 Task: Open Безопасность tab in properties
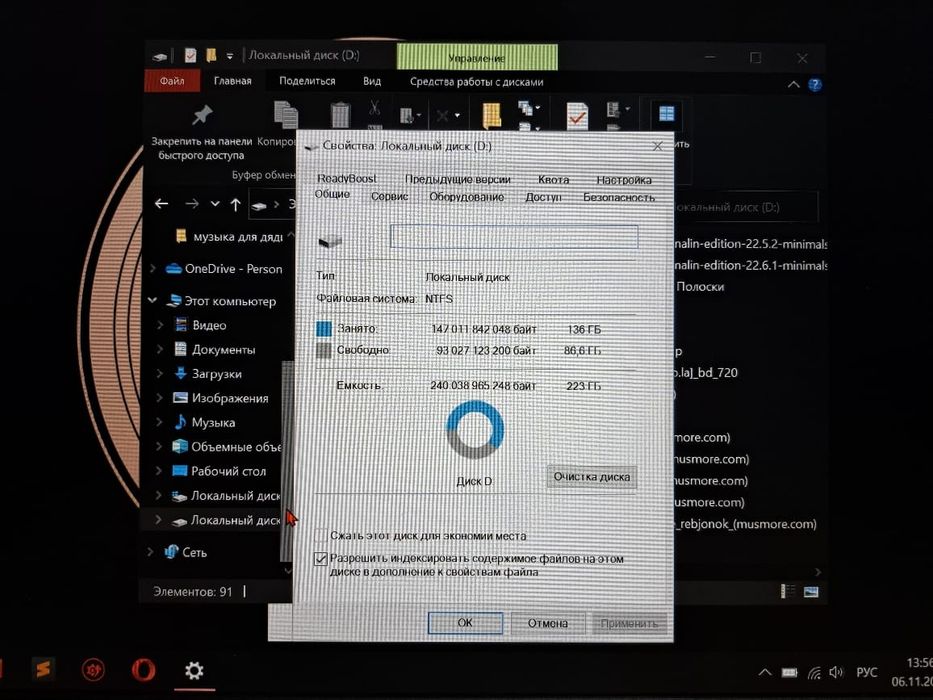619,197
